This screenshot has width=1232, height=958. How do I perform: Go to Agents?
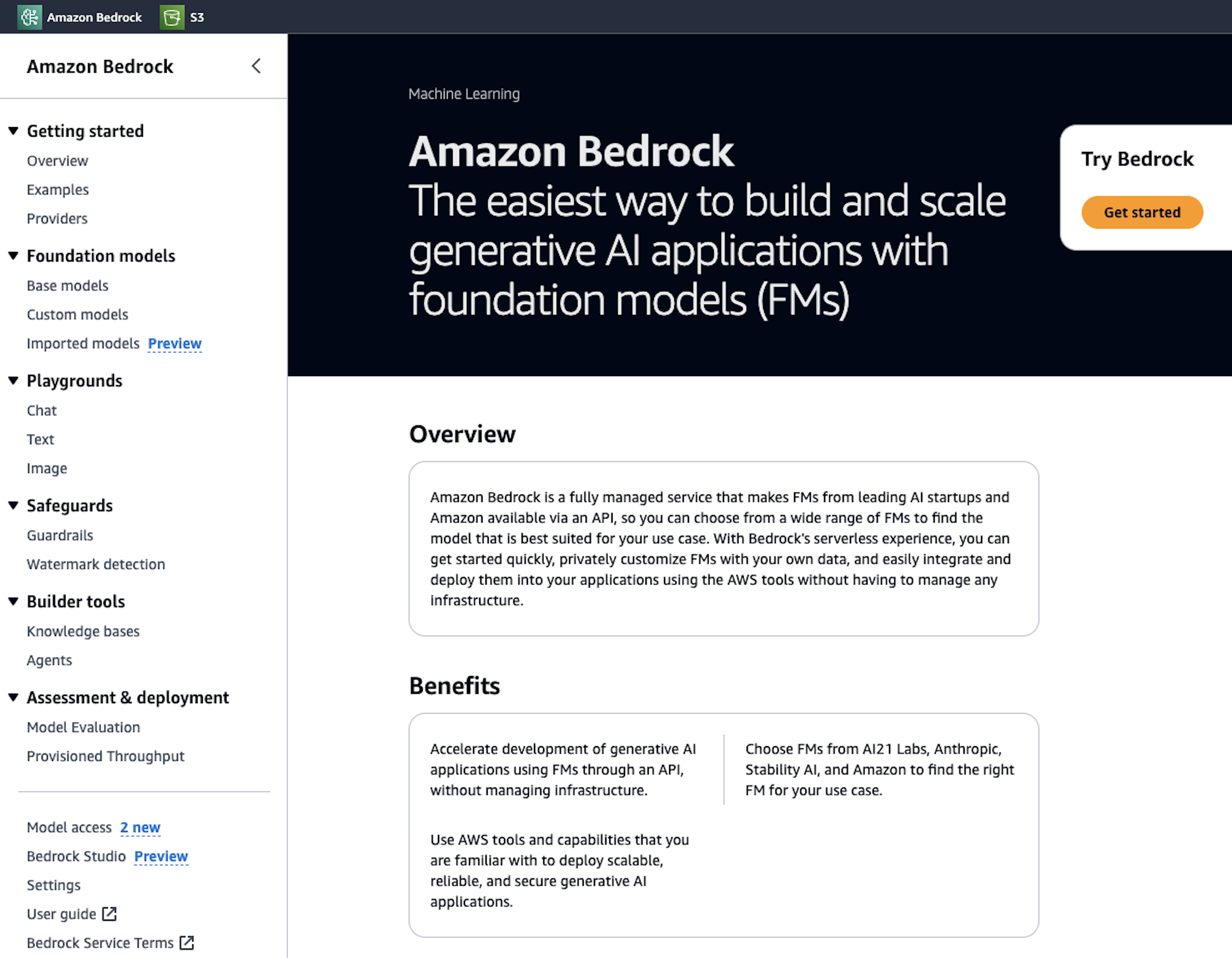click(49, 660)
